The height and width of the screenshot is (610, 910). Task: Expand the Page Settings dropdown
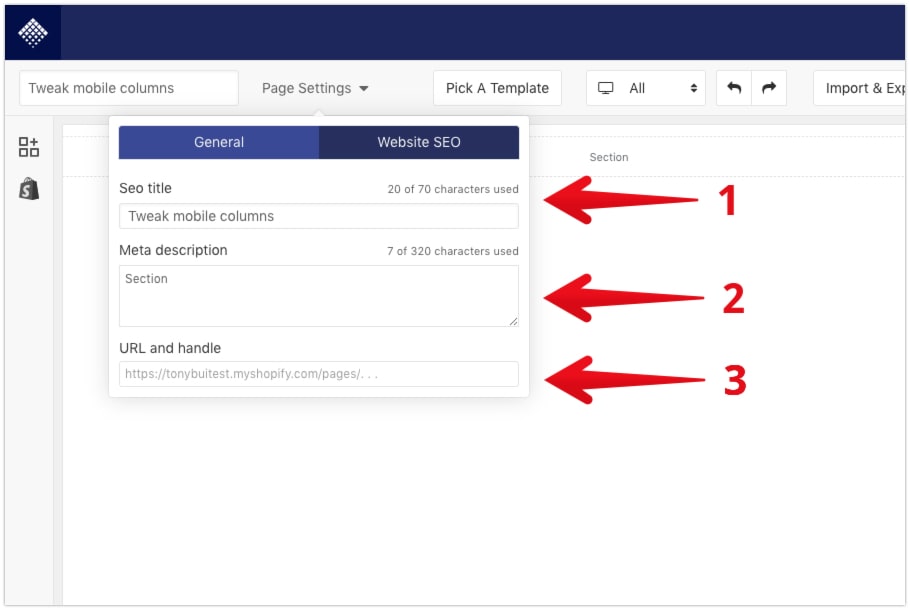pos(315,88)
